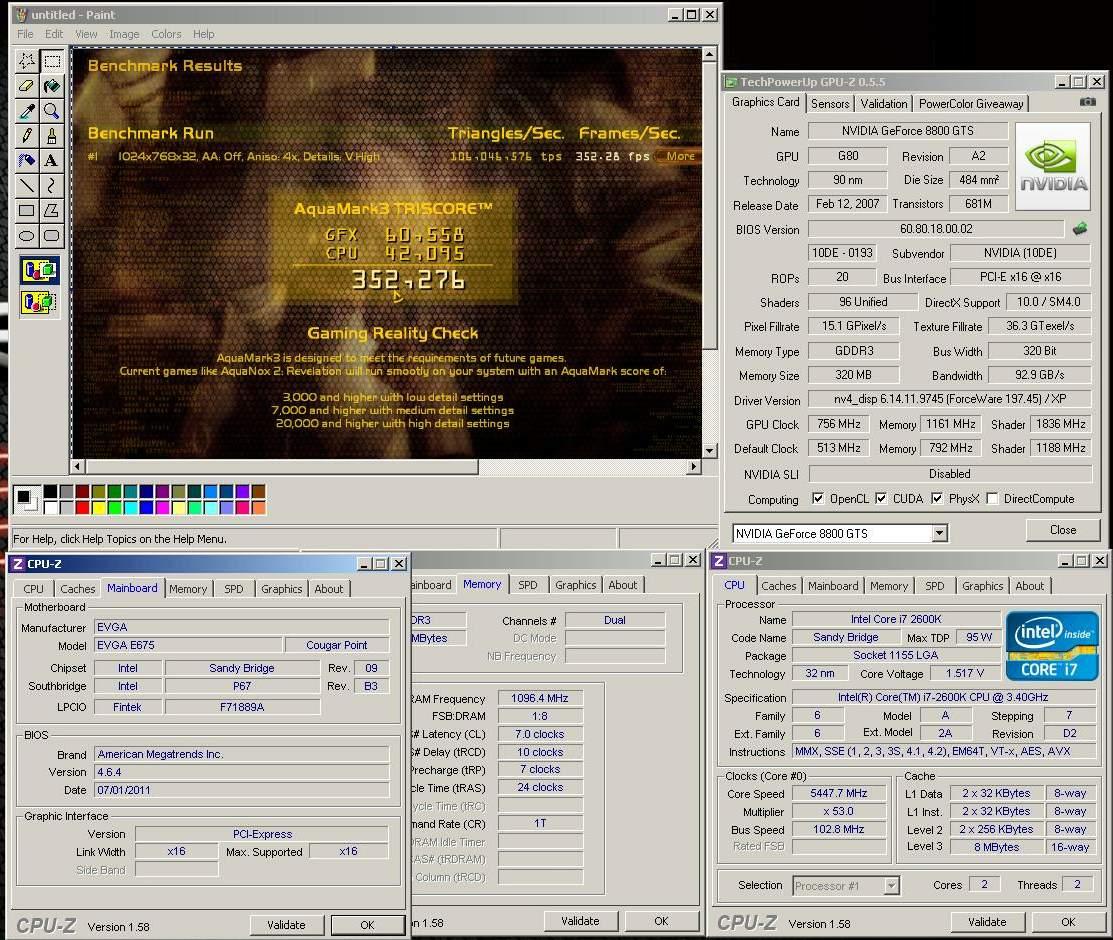This screenshot has width=1113, height=940.
Task: Toggle the OpenCL checkbox in GPU-Z
Action: (x=818, y=498)
